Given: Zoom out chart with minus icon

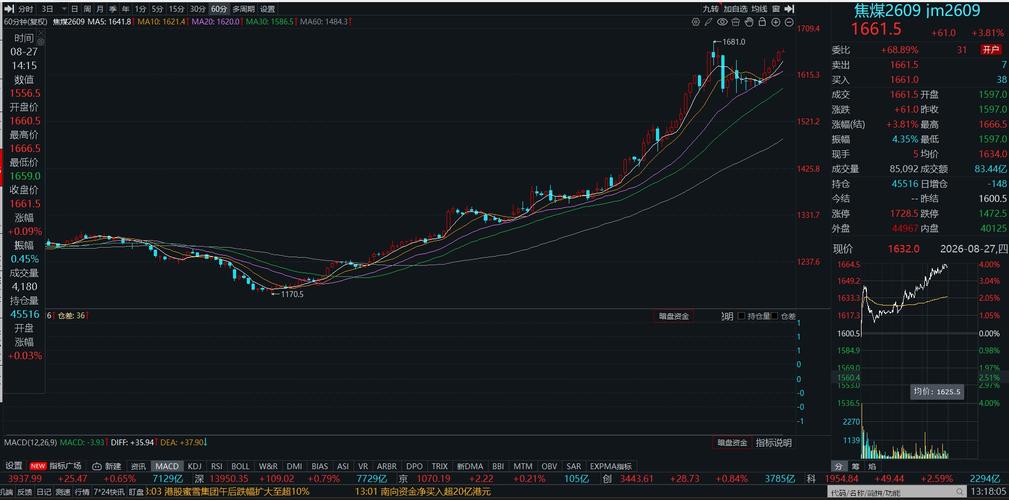Looking at the screenshot, I should 789,22.
